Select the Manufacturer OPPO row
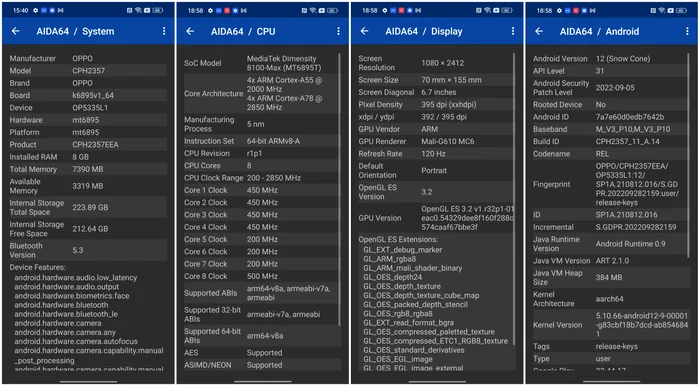The width and height of the screenshot is (700, 386). point(88,58)
